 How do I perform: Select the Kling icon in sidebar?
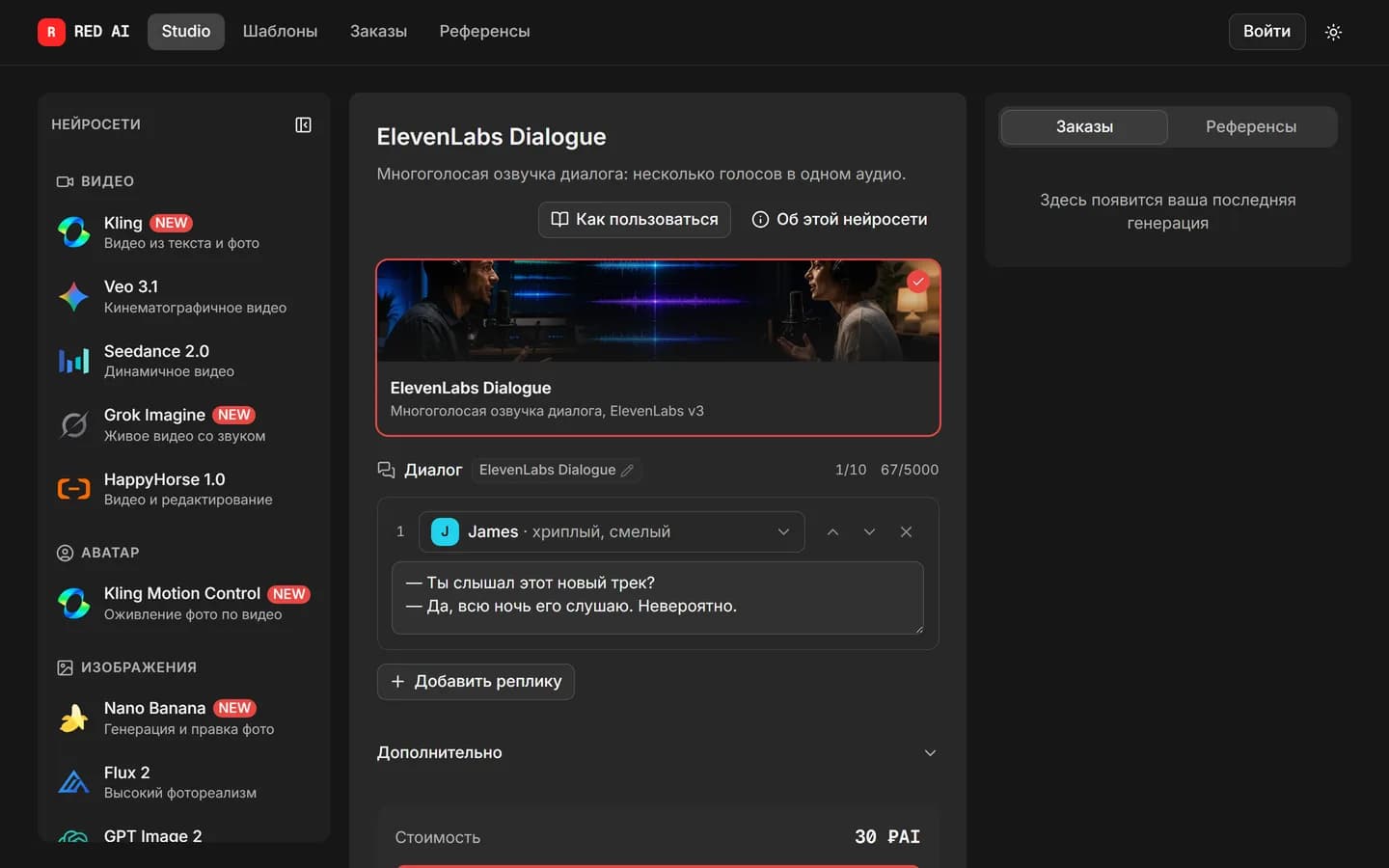pos(74,231)
